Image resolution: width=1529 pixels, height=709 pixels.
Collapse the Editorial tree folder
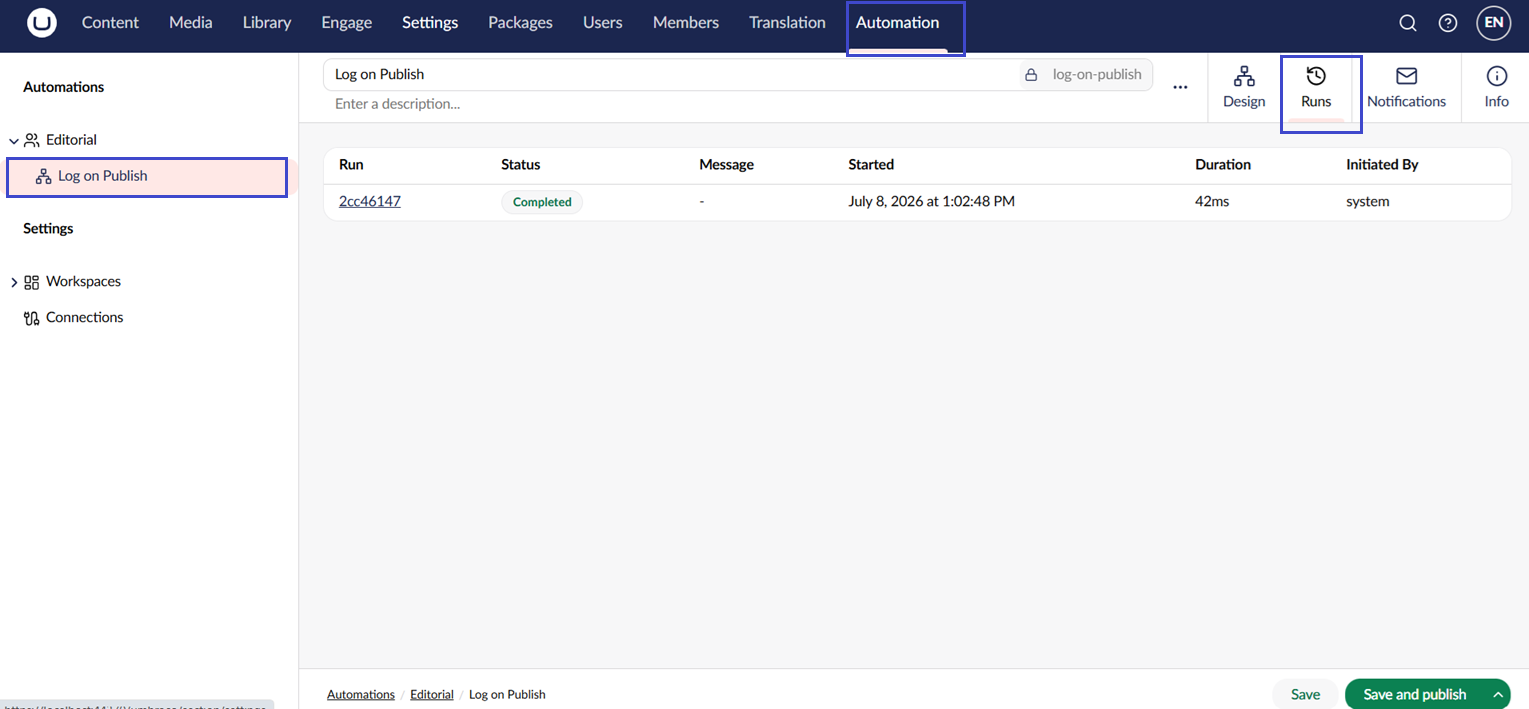click(14, 141)
